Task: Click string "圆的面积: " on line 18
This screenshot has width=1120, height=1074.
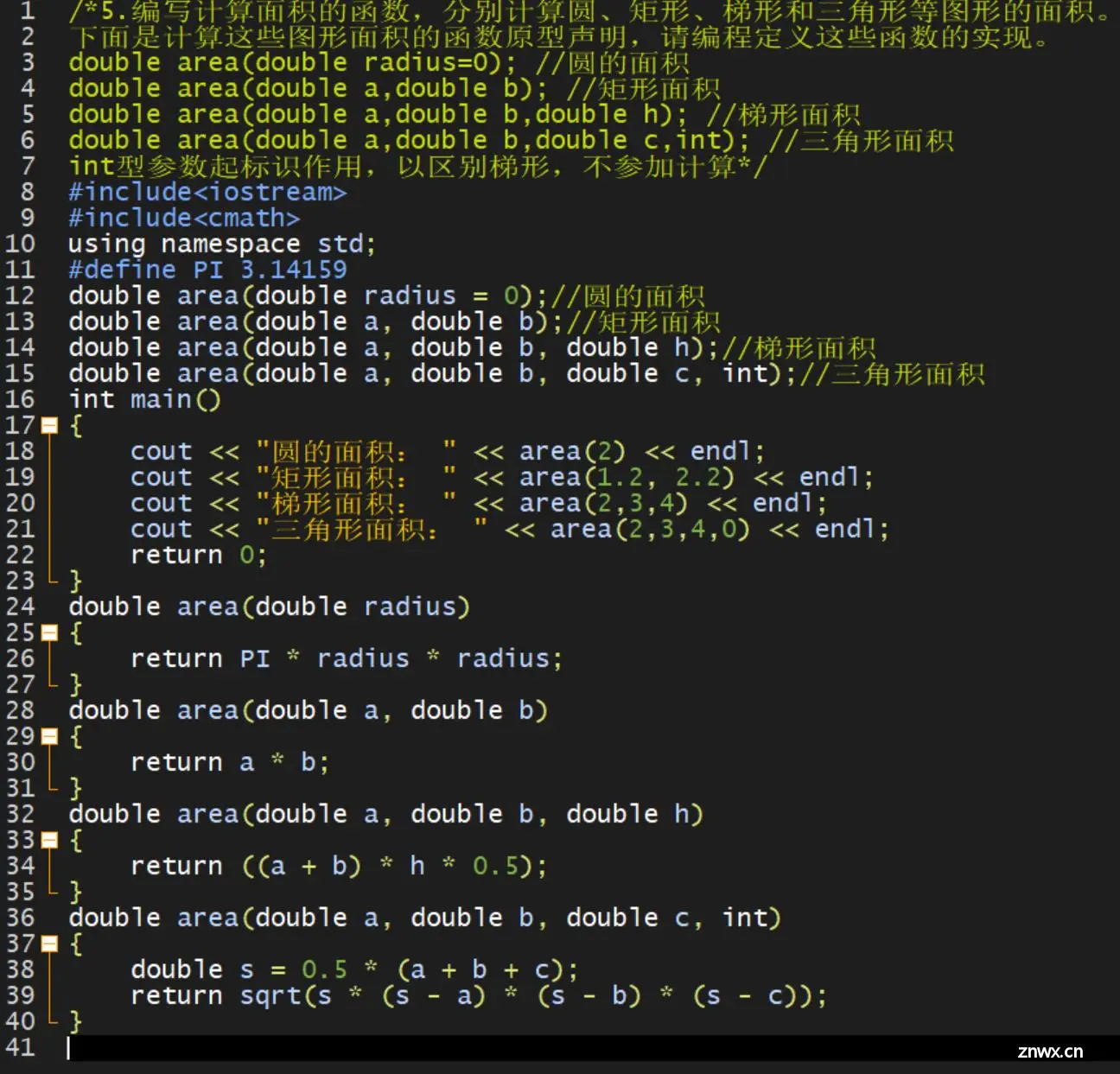Action: (x=356, y=451)
